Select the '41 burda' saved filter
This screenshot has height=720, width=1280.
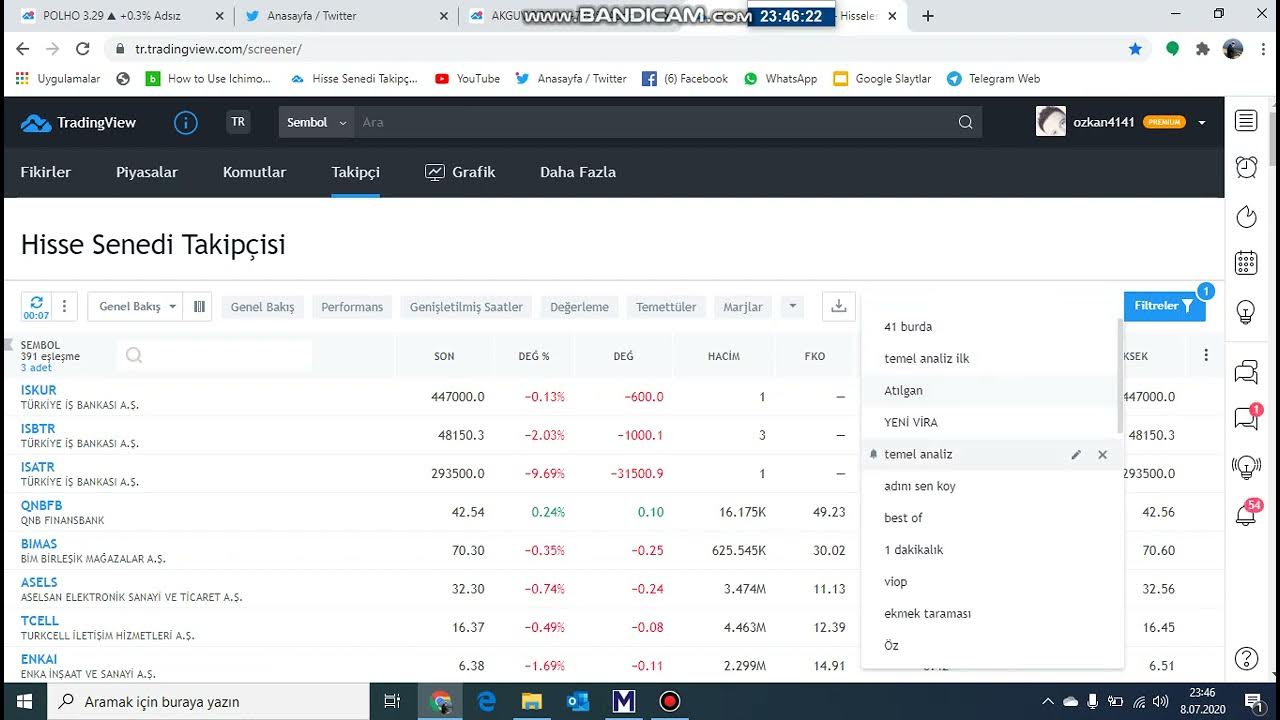point(990,326)
